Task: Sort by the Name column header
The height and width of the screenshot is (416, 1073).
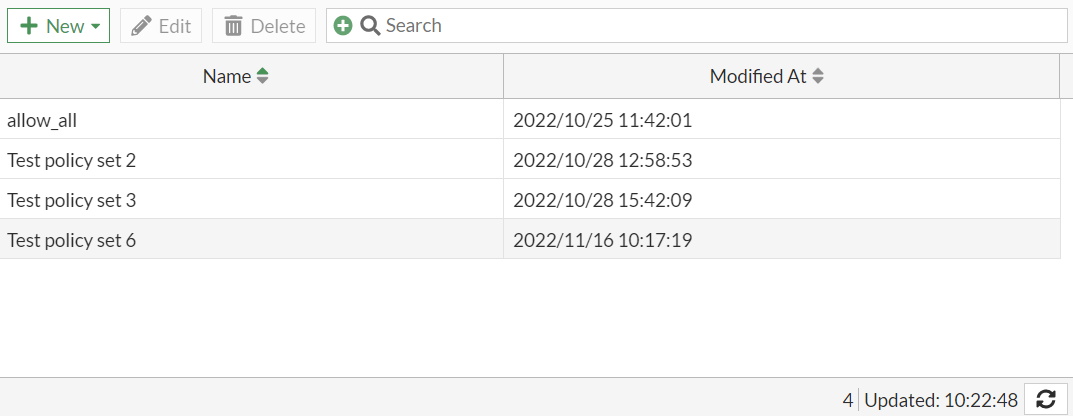Action: (226, 76)
